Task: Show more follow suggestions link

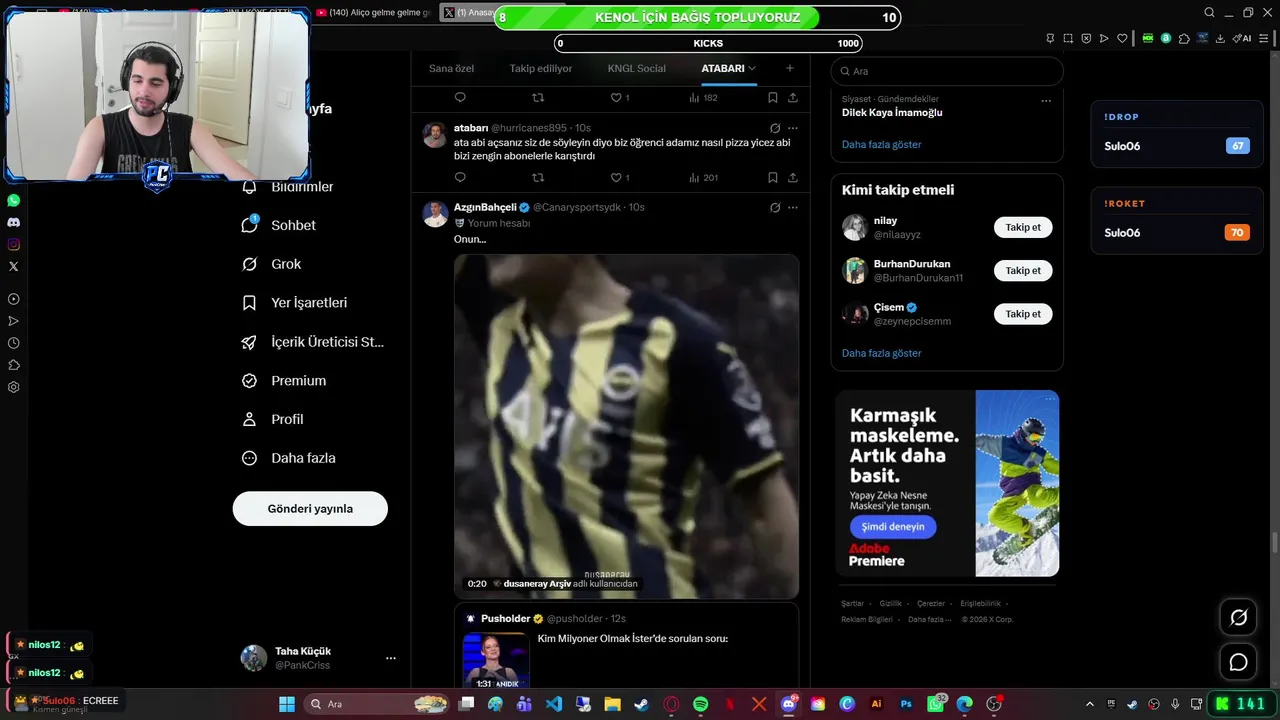Action: (882, 353)
